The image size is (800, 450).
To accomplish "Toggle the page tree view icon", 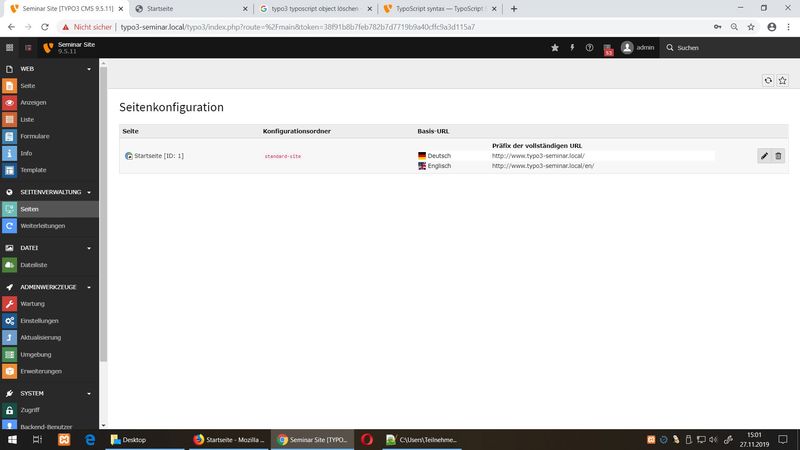I will [28, 47].
